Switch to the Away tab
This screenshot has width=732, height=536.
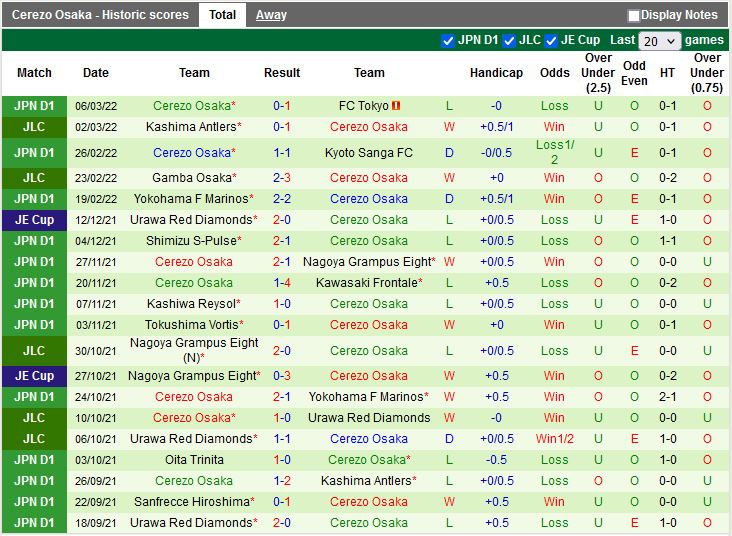click(x=271, y=15)
